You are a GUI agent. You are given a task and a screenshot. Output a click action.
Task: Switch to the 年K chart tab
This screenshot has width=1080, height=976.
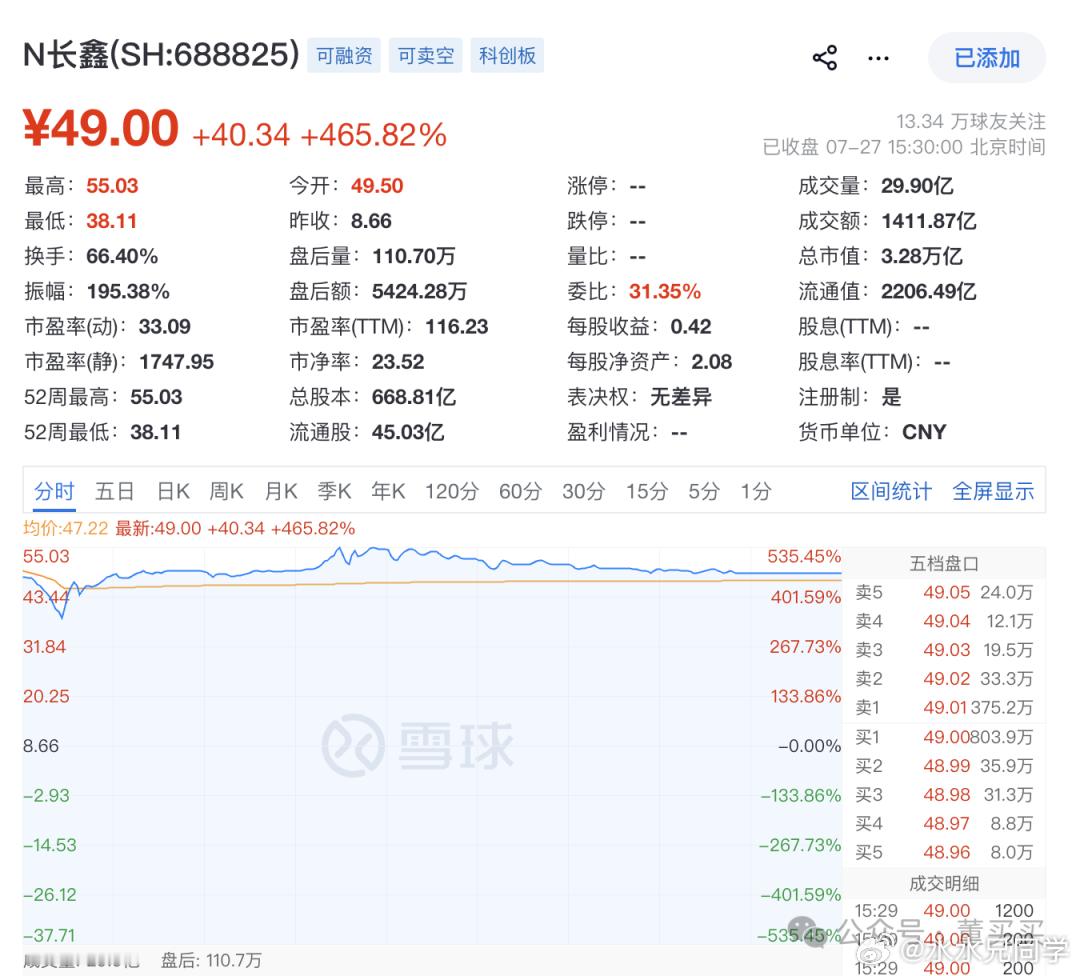(388, 491)
